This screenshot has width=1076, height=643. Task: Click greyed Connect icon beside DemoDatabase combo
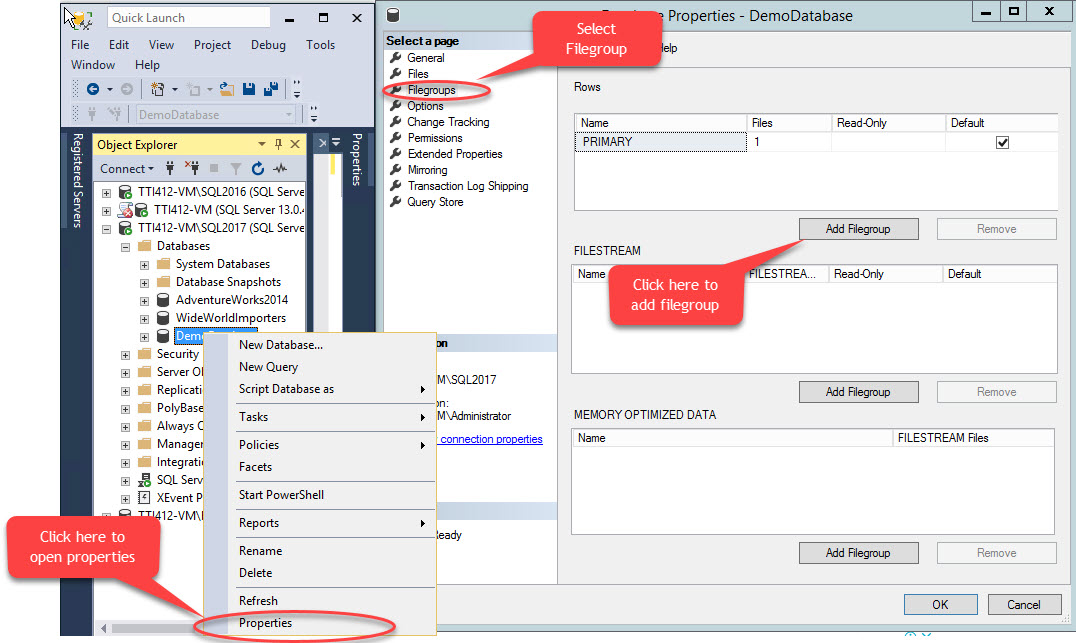[x=92, y=114]
